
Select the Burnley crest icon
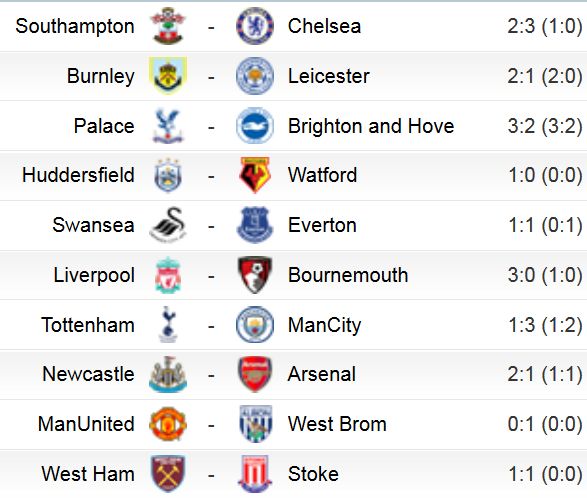[x=168, y=76]
